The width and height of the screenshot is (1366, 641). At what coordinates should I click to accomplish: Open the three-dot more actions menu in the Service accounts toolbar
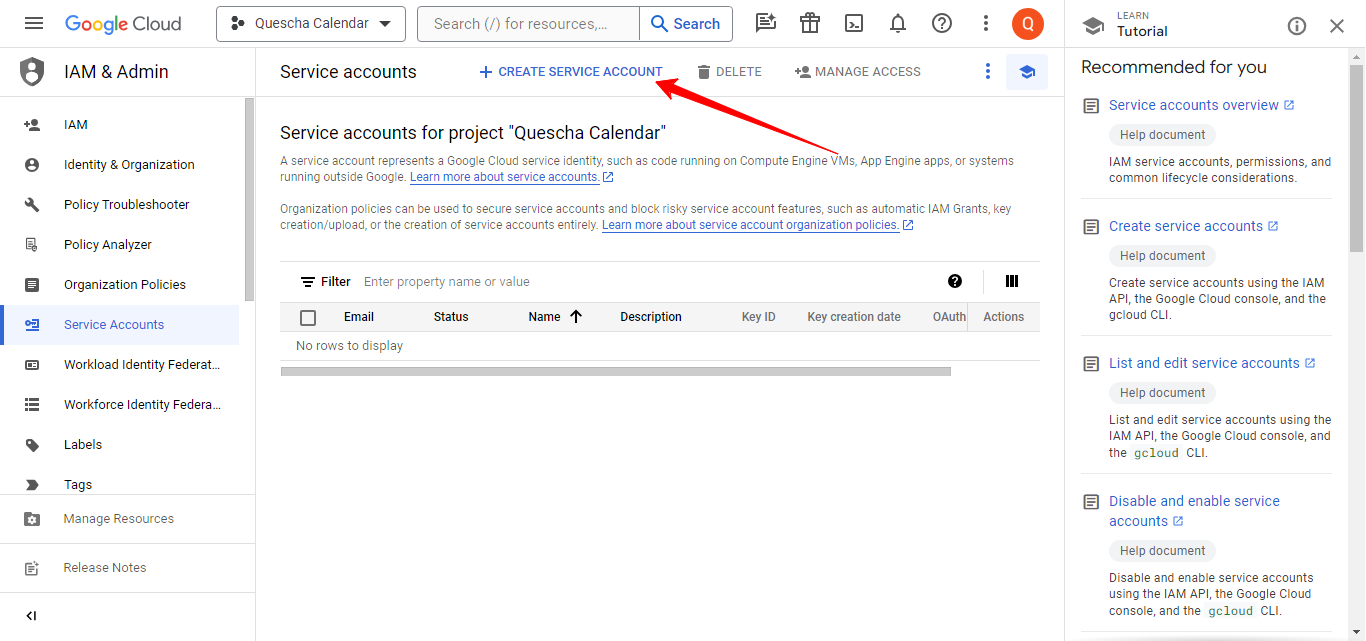(x=987, y=72)
